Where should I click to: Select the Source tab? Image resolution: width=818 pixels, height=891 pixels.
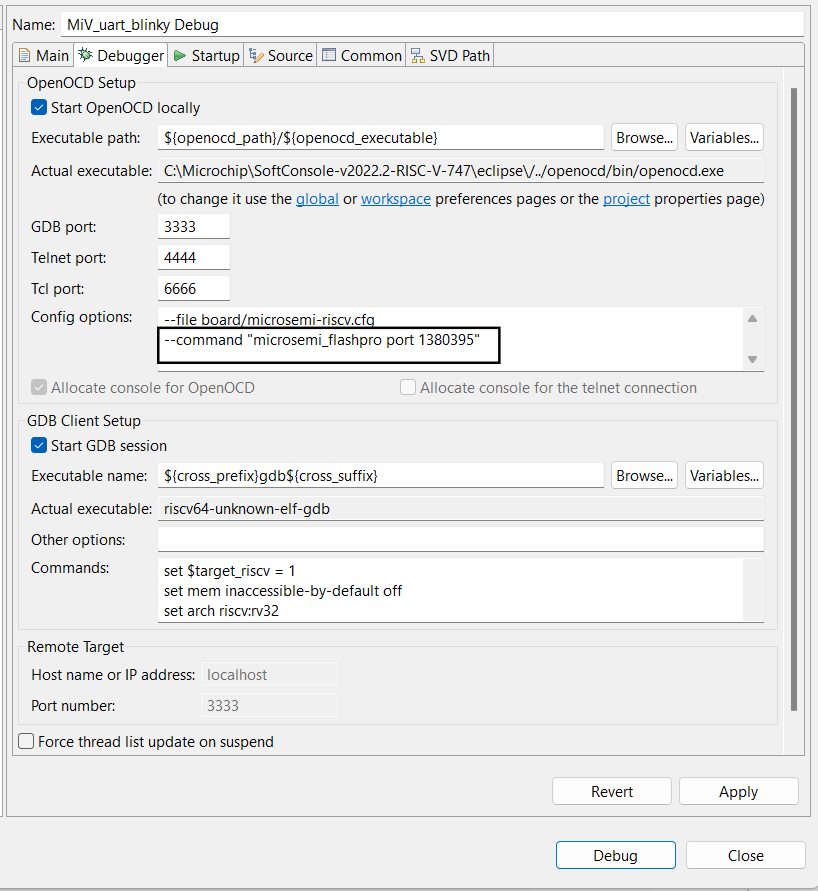coord(281,56)
